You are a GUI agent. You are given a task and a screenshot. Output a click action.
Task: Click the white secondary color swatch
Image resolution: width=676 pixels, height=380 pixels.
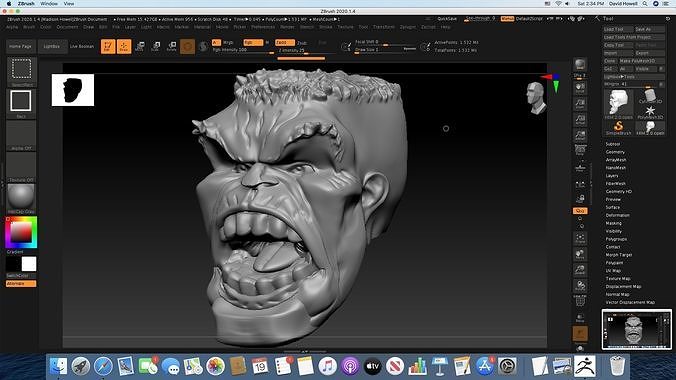(x=29, y=264)
